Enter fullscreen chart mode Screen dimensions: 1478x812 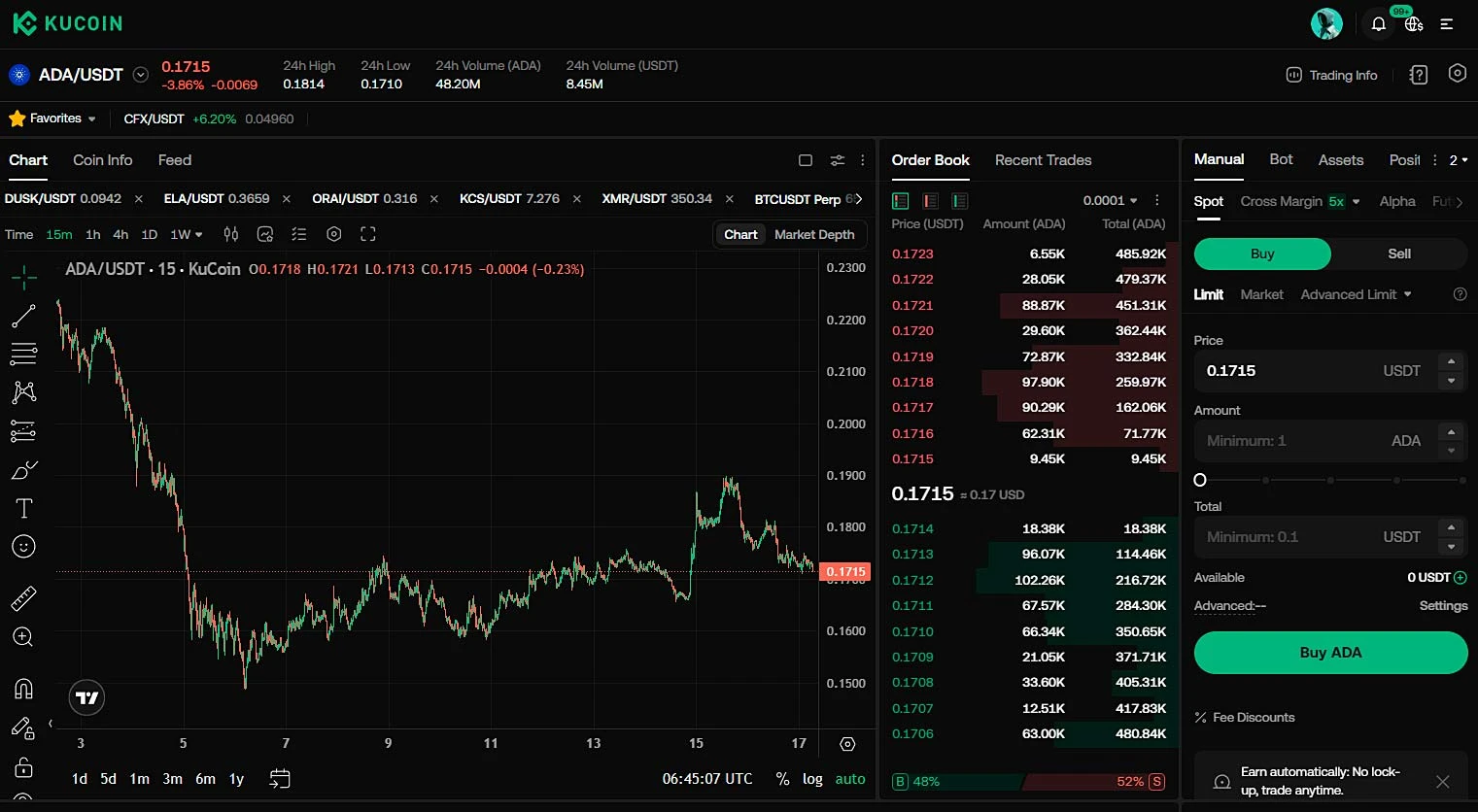(368, 234)
